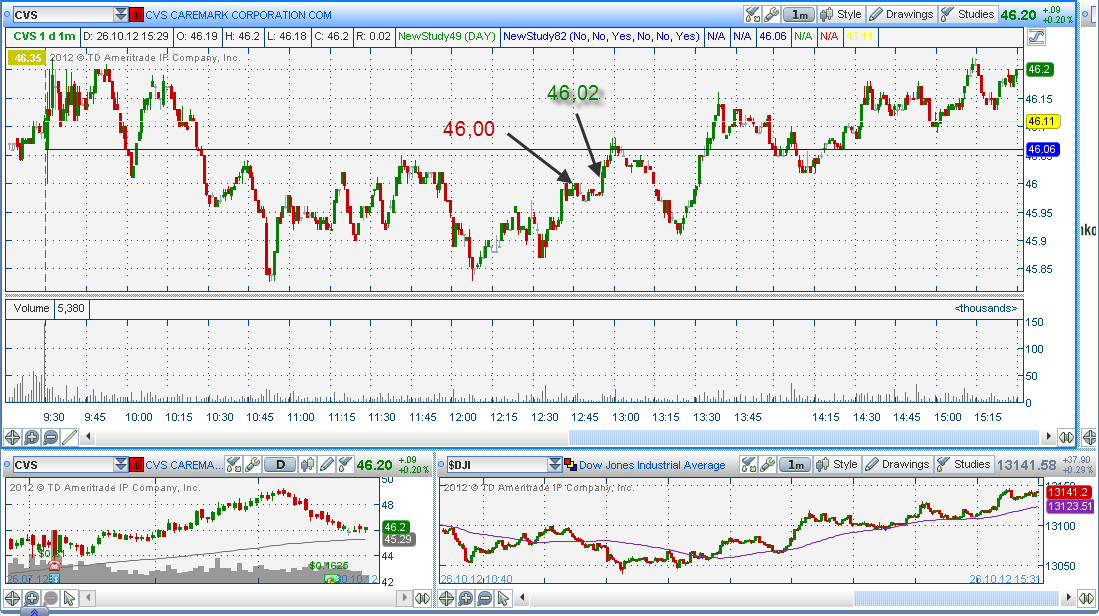Expand the $DJI symbol dropdown

pyautogui.click(x=555, y=465)
